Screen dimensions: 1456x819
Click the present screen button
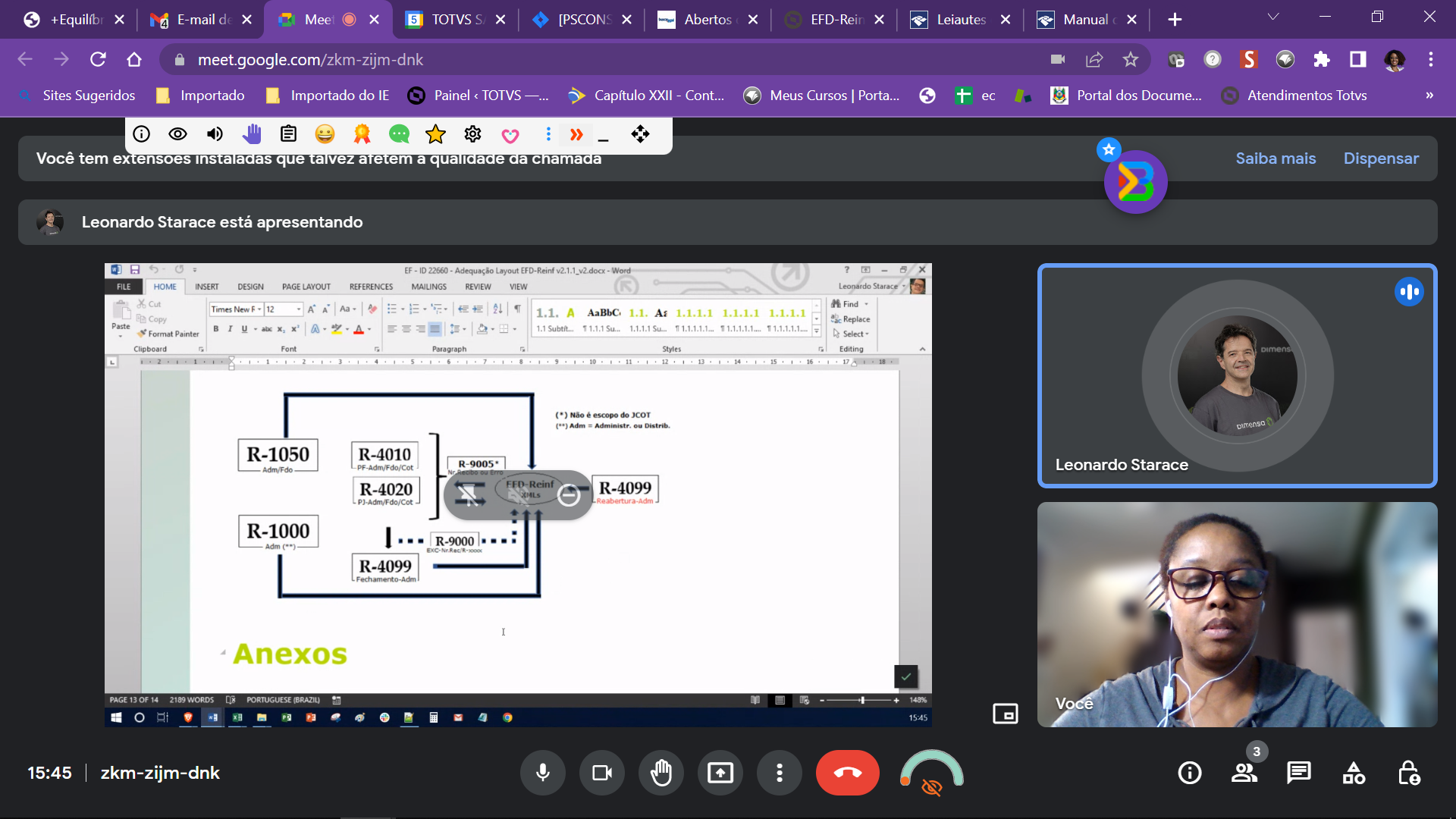(x=720, y=773)
